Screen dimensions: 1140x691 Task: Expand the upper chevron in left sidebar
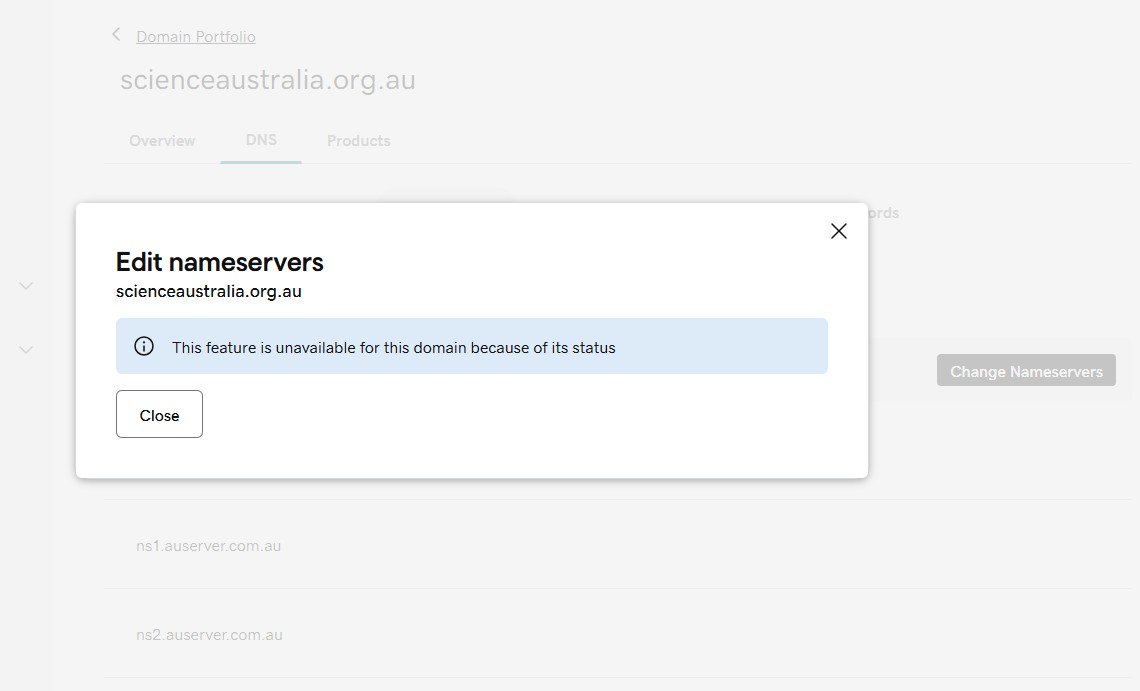click(26, 286)
